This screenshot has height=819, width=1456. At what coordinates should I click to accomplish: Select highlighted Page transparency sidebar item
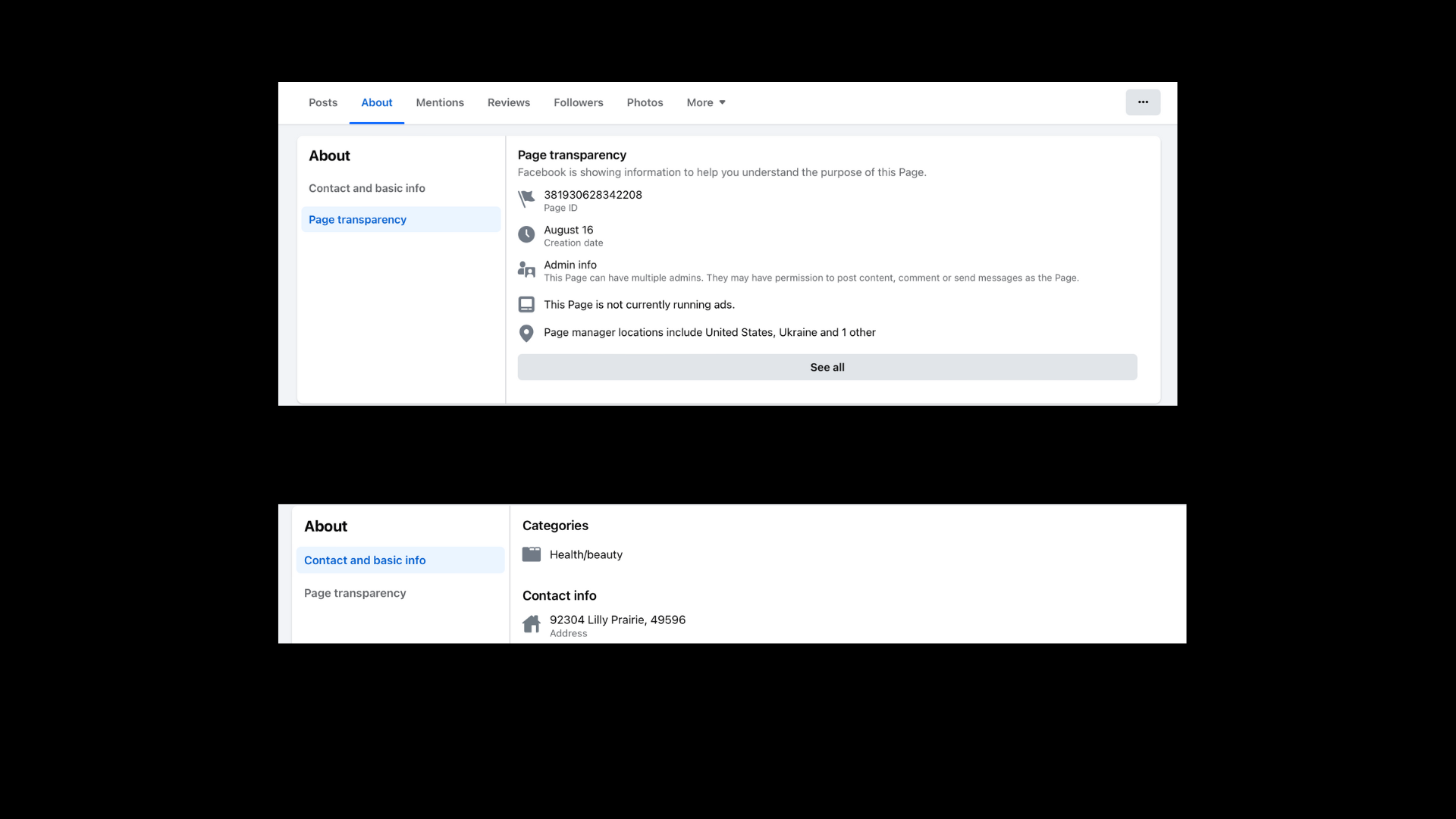(358, 220)
